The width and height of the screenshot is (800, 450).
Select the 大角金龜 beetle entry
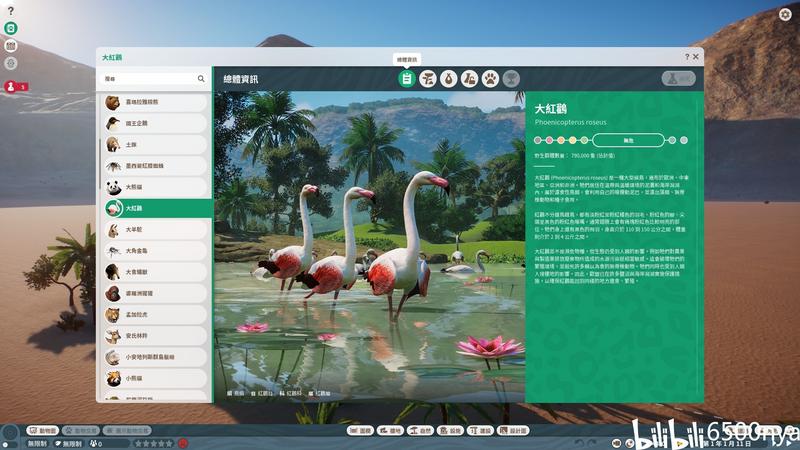[x=155, y=251]
